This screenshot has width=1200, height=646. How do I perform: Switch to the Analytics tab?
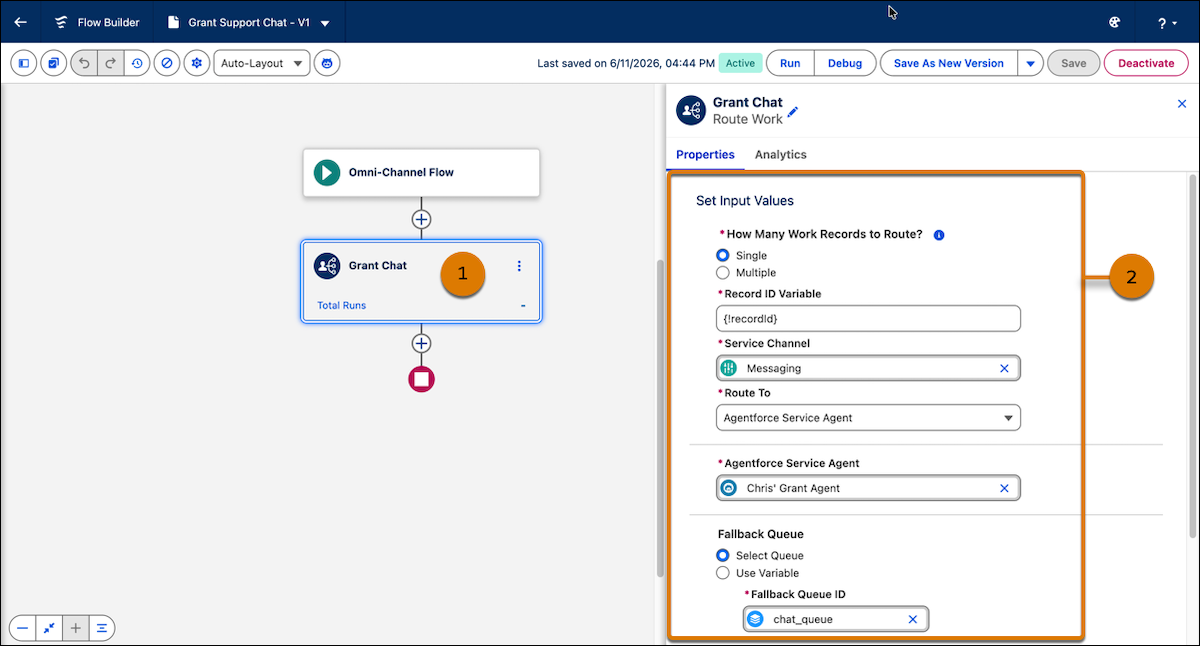(x=781, y=155)
